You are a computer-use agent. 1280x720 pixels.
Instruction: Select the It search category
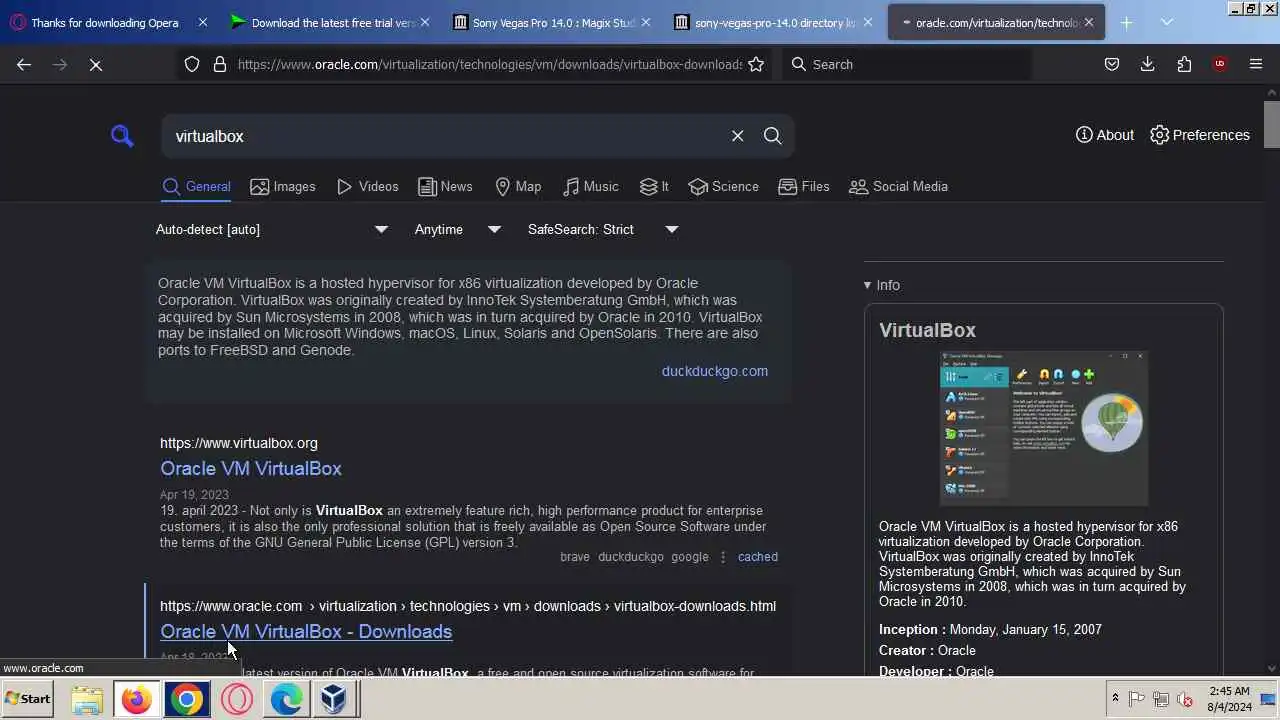tap(654, 187)
